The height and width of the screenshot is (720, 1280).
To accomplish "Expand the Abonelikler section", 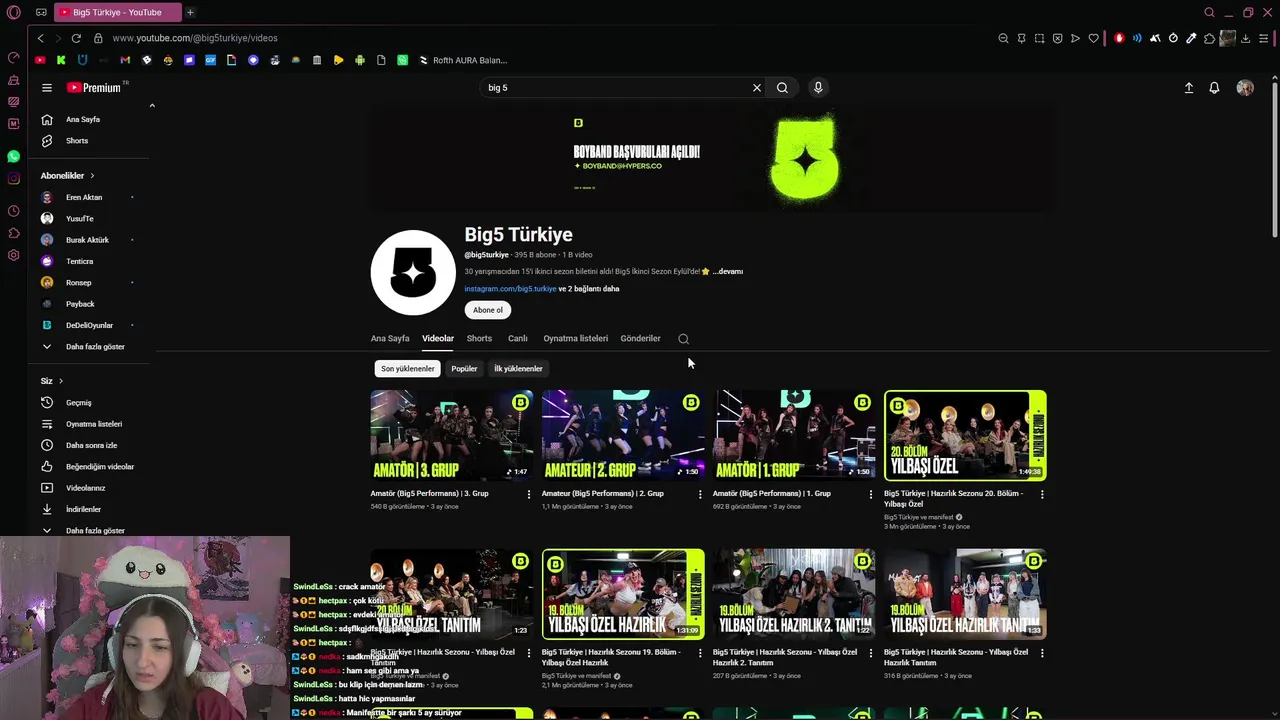I will pos(67,176).
